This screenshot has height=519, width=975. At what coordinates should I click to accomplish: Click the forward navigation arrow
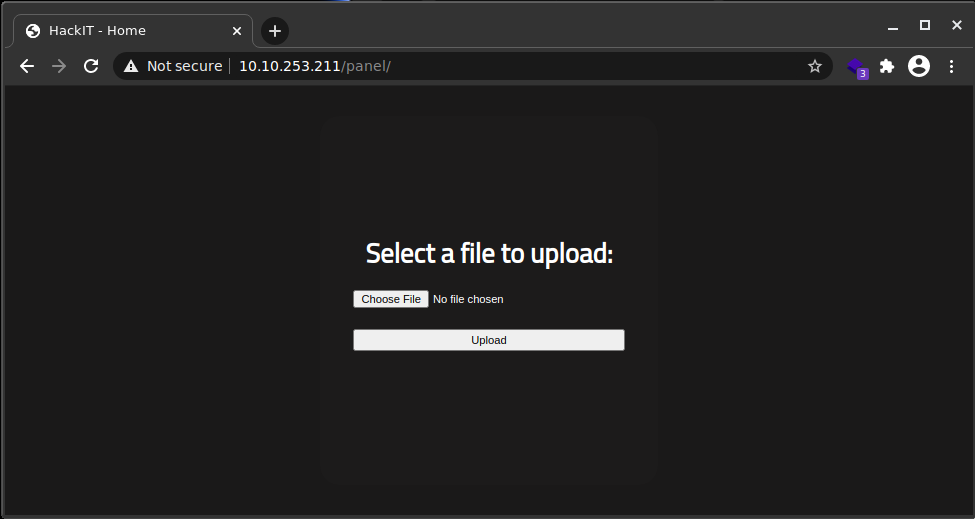(59, 66)
